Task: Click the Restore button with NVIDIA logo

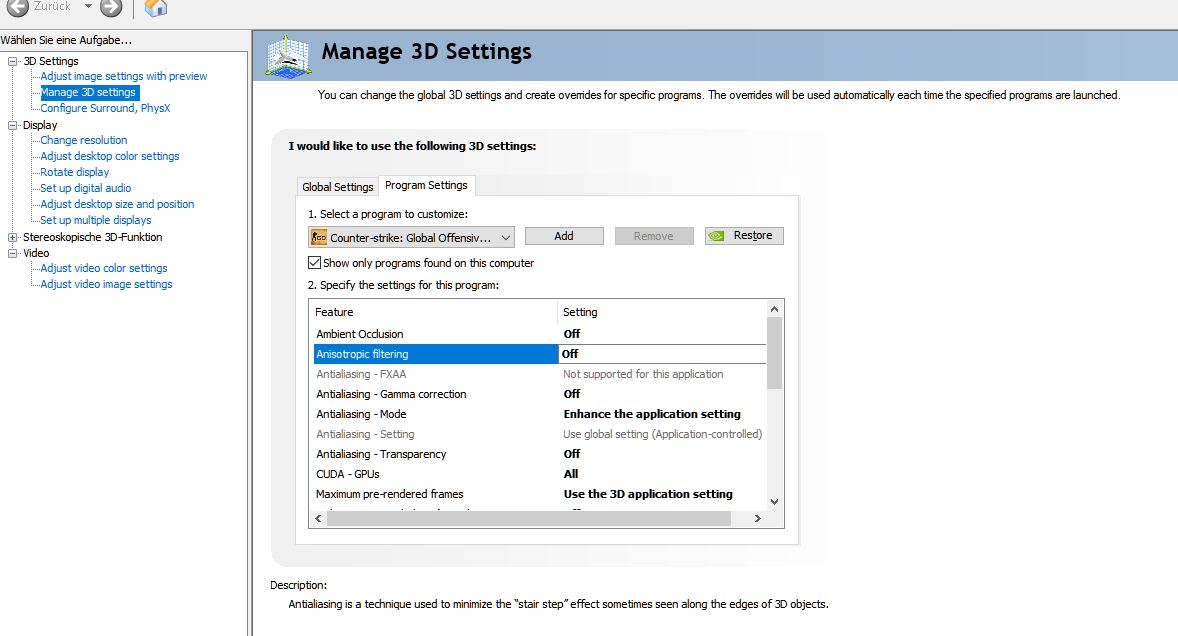Action: [744, 236]
